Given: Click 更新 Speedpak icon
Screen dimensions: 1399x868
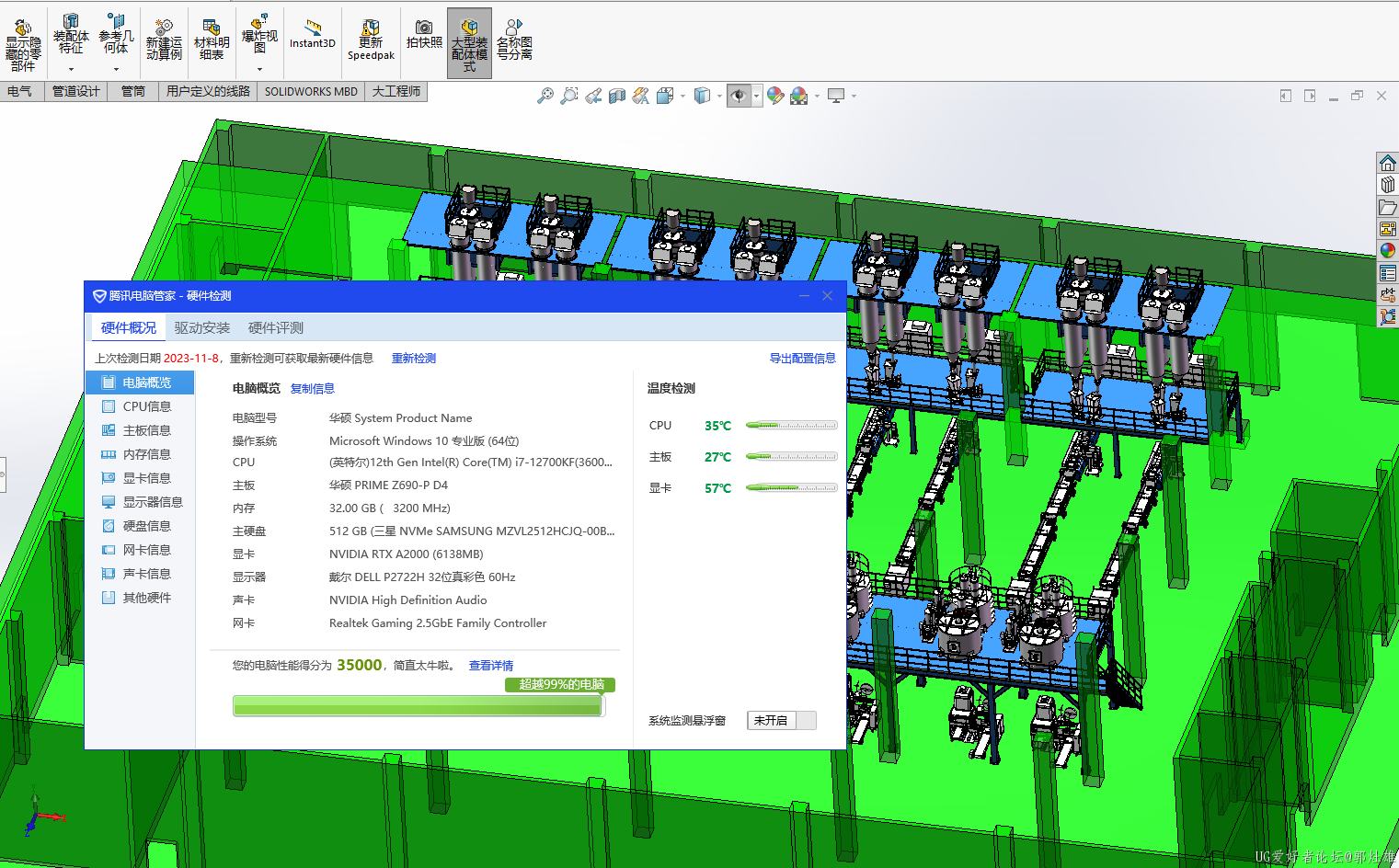Looking at the screenshot, I should click(371, 40).
